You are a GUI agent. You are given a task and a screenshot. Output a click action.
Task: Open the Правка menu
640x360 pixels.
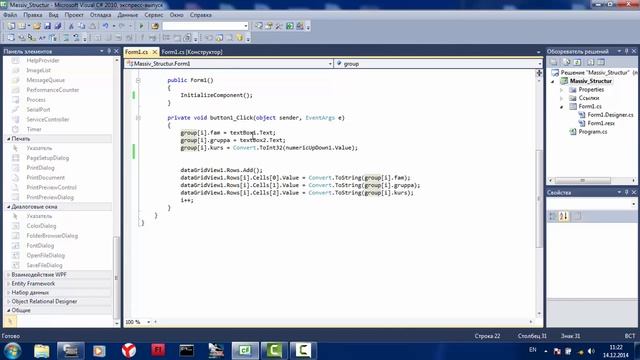point(33,15)
